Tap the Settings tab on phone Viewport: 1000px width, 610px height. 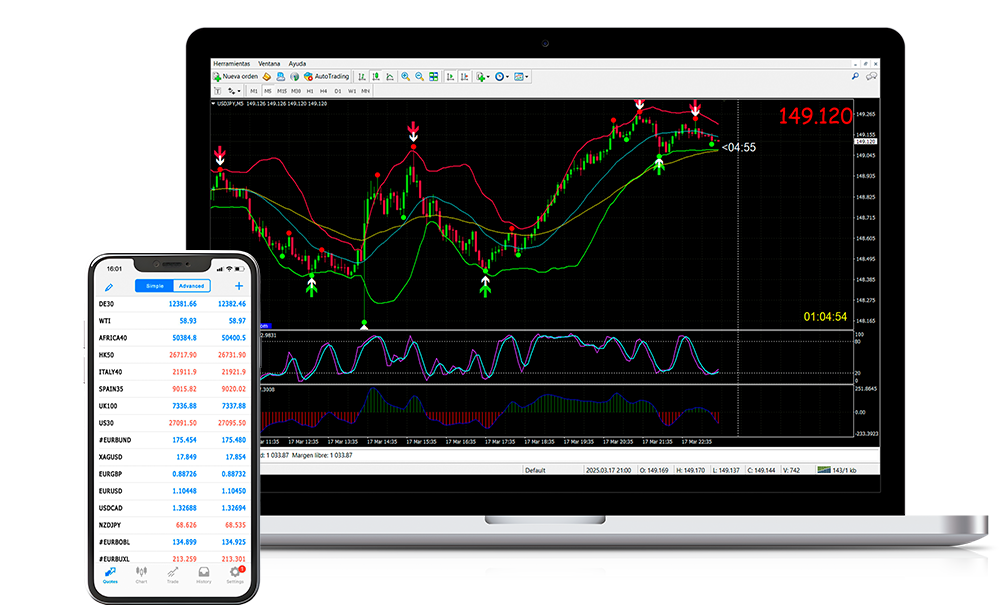tap(235, 575)
